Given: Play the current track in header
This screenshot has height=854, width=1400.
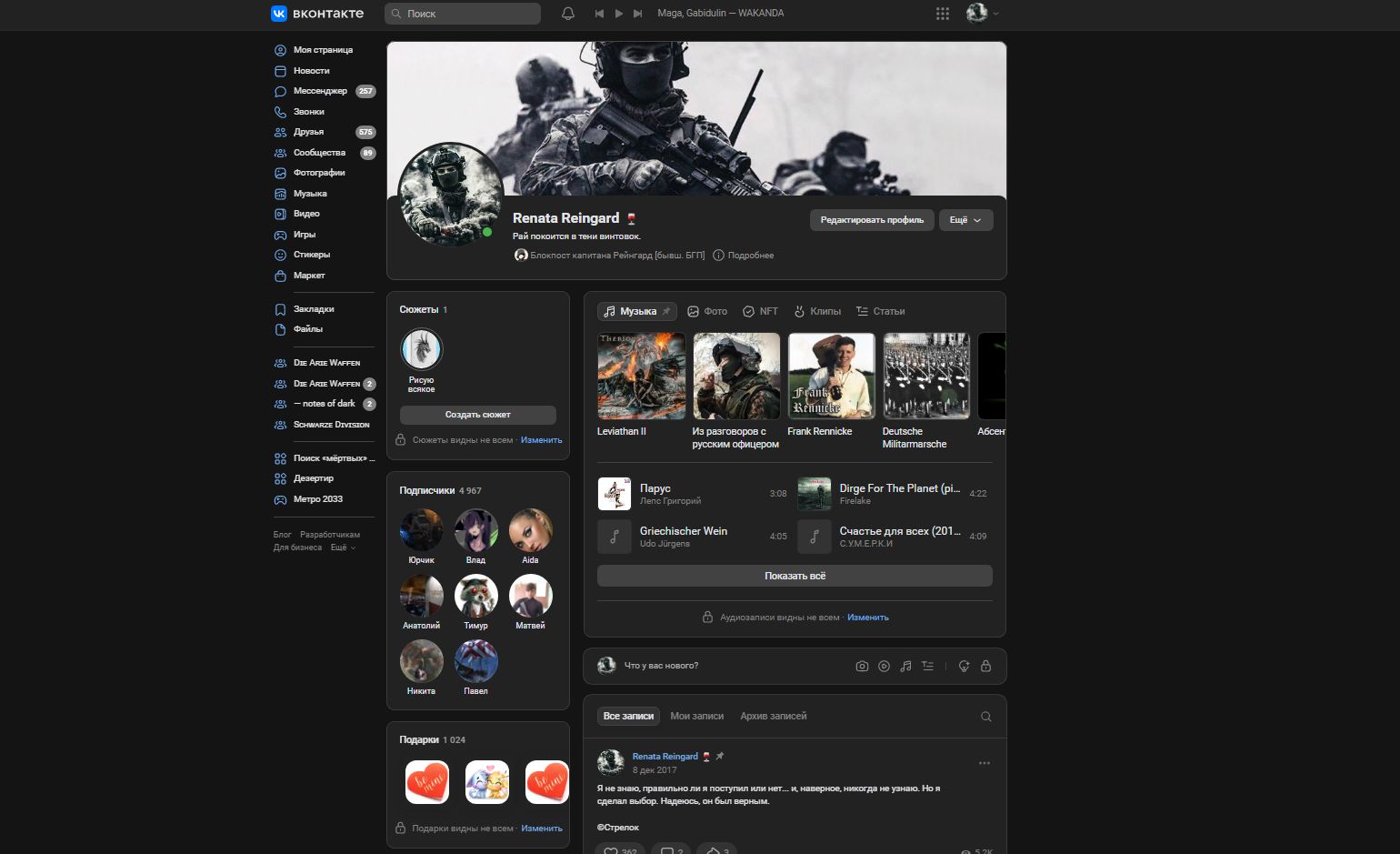Looking at the screenshot, I should [x=619, y=14].
